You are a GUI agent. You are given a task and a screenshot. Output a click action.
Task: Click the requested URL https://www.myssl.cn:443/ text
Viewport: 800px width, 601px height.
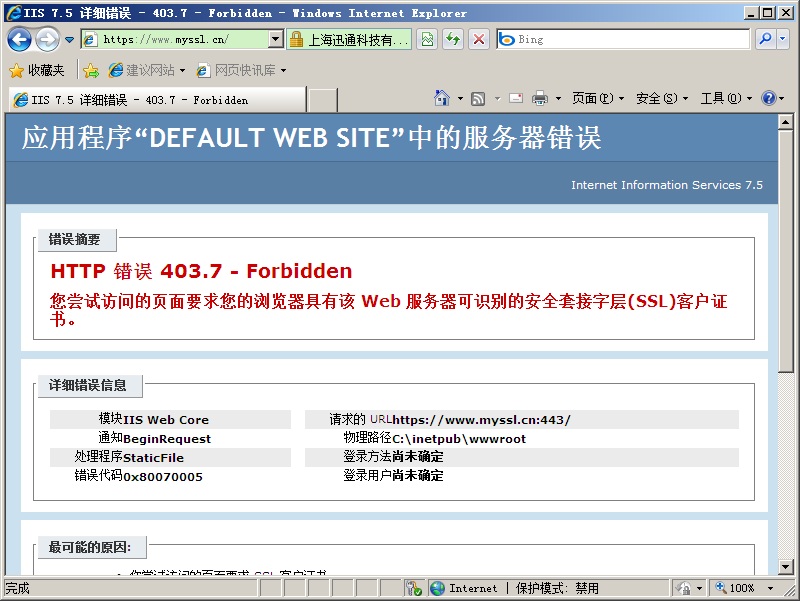pos(482,420)
